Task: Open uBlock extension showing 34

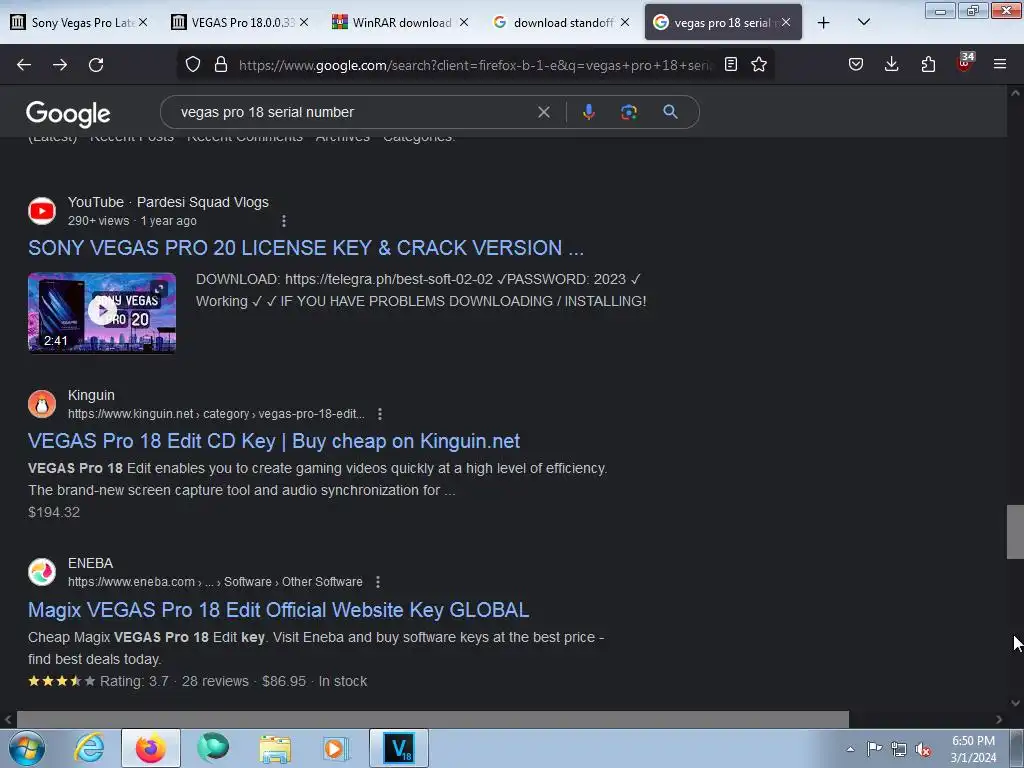Action: pyautogui.click(x=965, y=63)
